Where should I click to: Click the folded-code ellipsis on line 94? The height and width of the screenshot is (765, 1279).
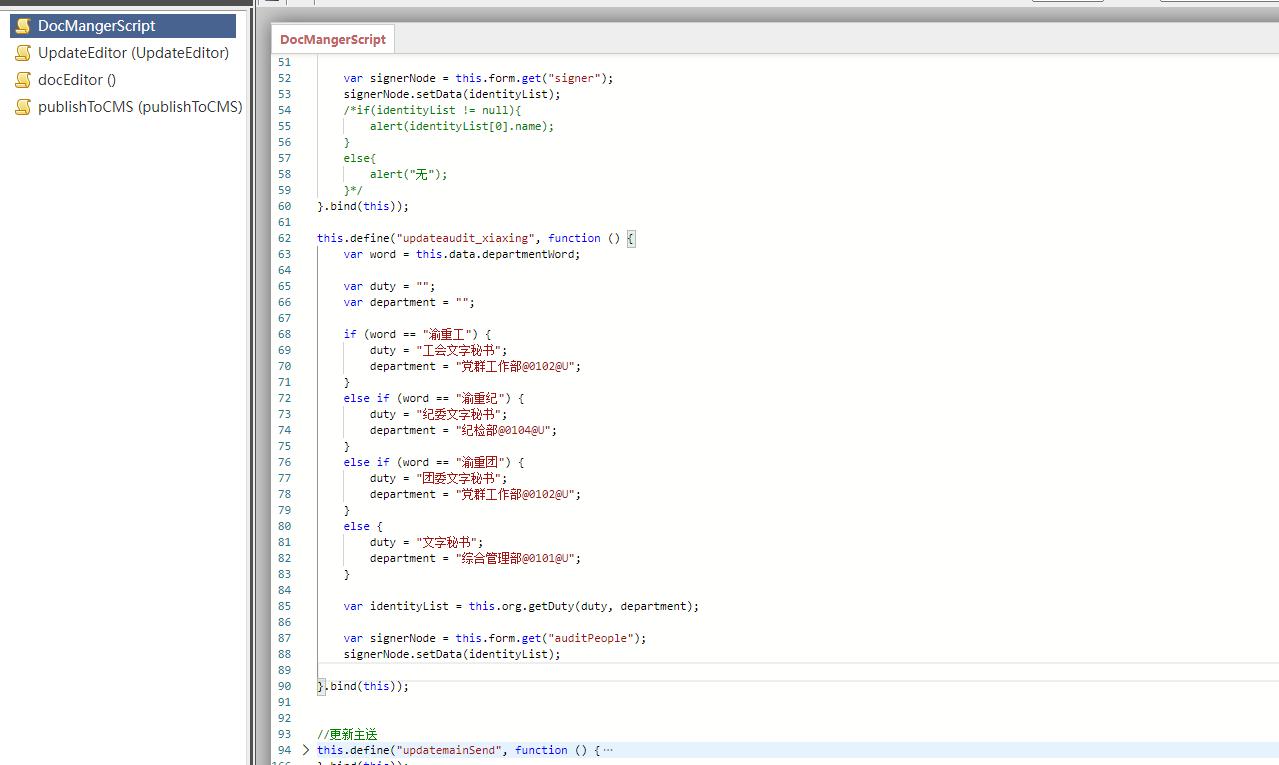608,750
